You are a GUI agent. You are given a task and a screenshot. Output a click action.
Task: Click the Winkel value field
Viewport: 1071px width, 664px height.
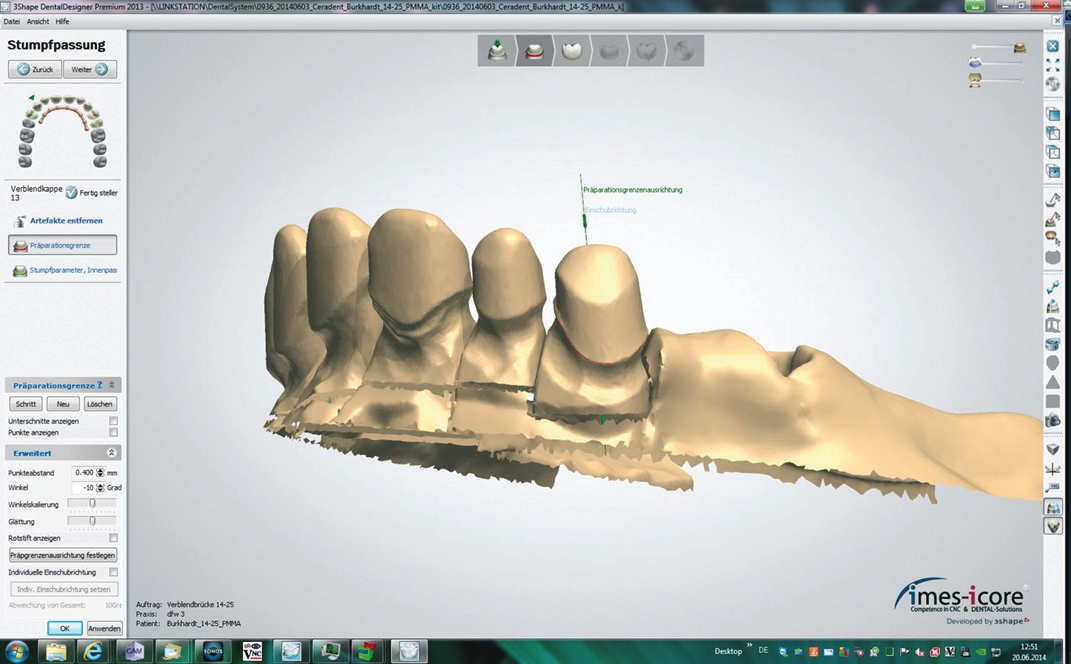[83, 488]
